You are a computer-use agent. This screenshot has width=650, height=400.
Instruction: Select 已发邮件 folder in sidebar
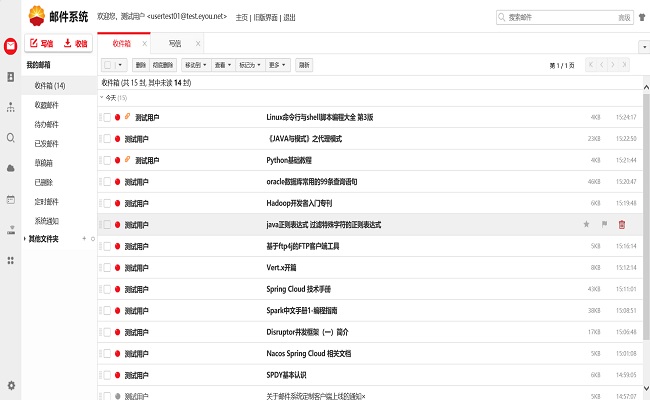[x=47, y=143]
